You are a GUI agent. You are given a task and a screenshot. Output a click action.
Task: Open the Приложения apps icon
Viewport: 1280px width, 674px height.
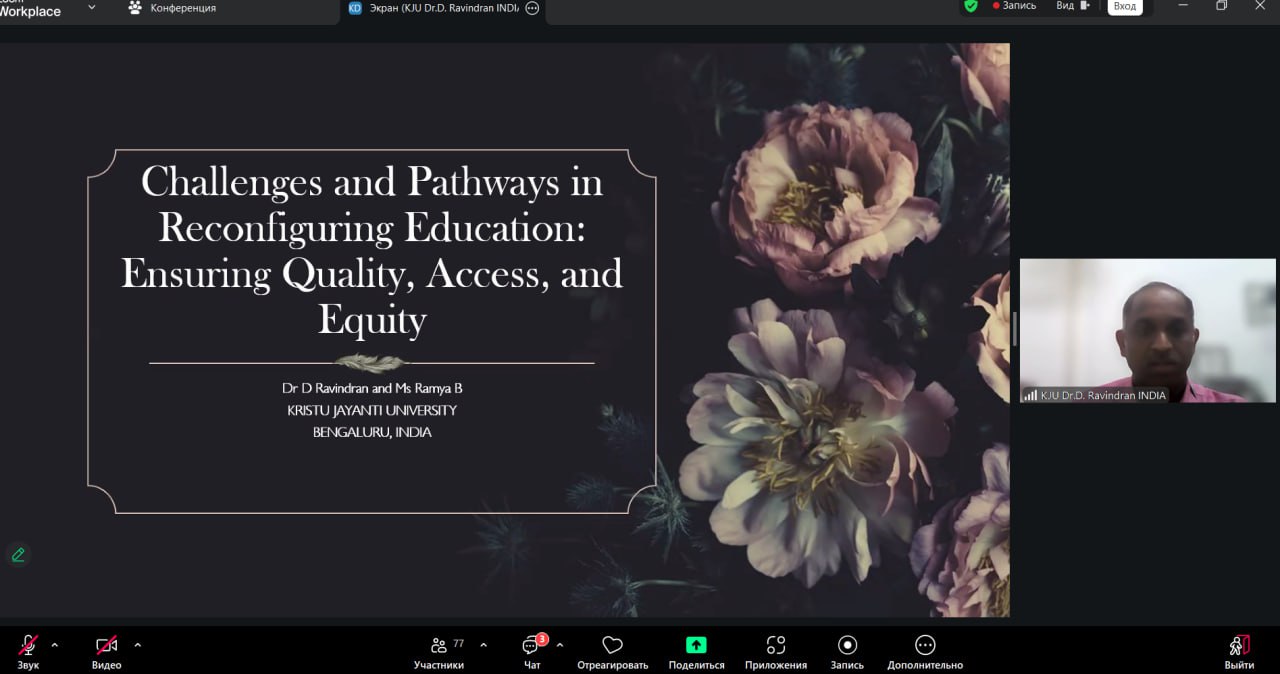coord(775,646)
